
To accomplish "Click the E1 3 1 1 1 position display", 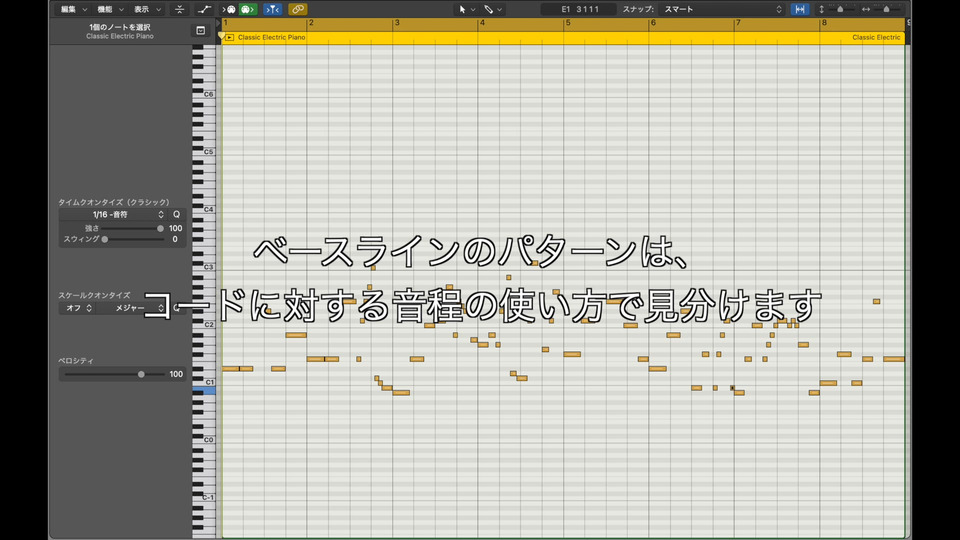I will (579, 9).
